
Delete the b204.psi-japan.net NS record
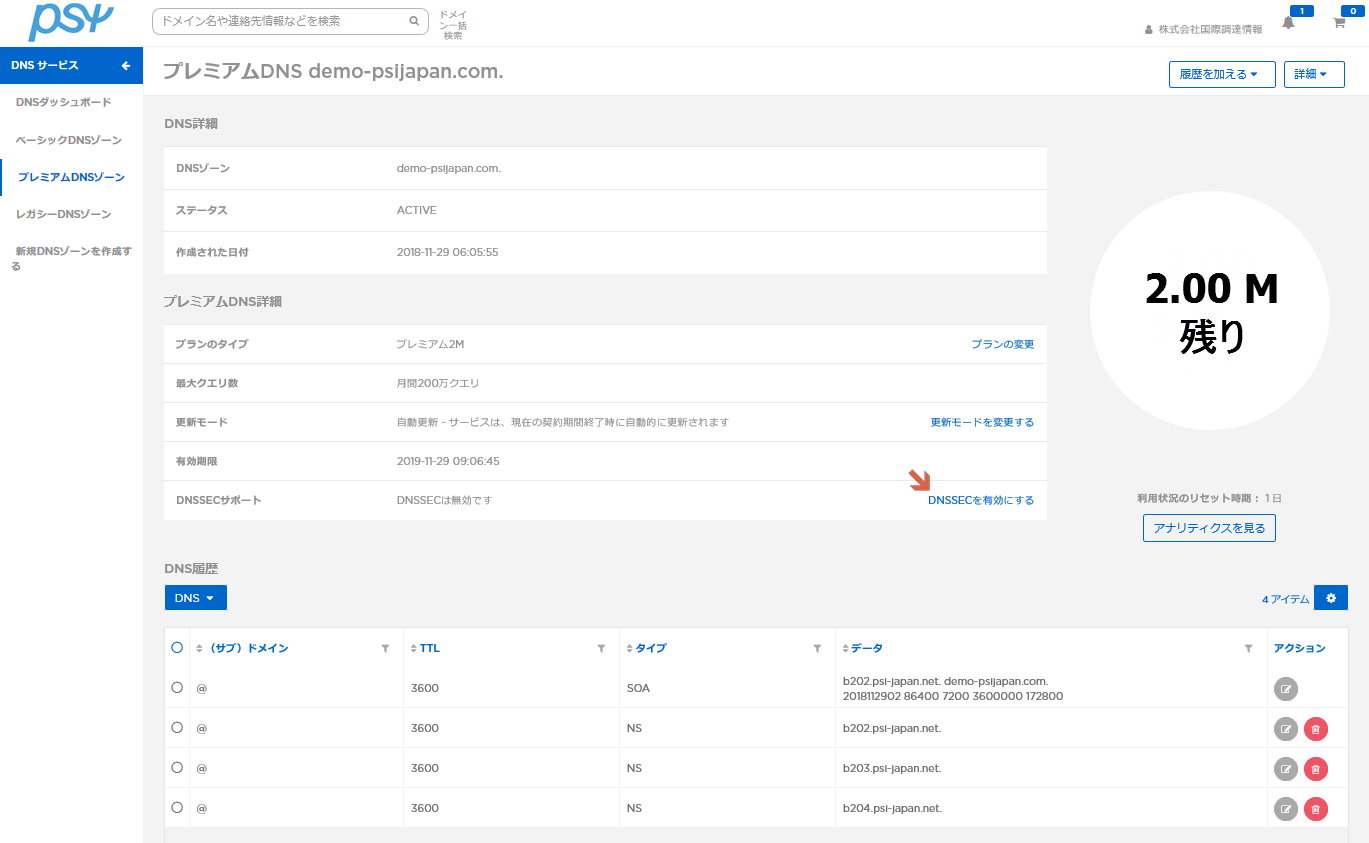tap(1316, 809)
